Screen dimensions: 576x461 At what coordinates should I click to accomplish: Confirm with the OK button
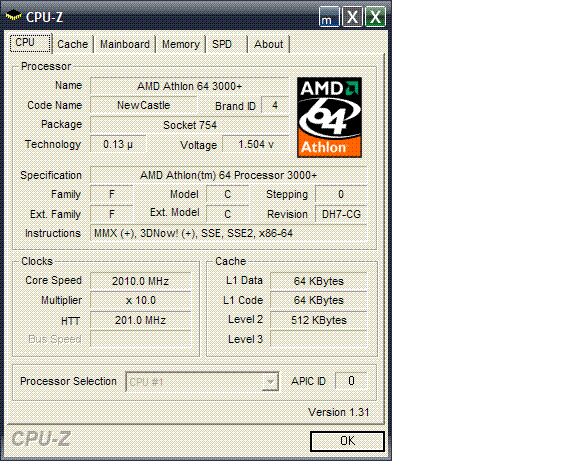tap(347, 441)
